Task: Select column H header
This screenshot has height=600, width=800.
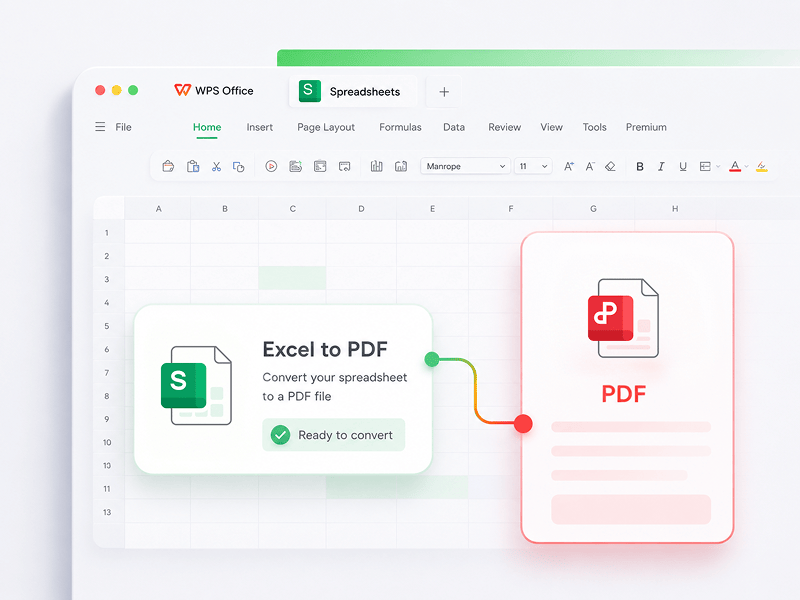Action: [x=675, y=209]
